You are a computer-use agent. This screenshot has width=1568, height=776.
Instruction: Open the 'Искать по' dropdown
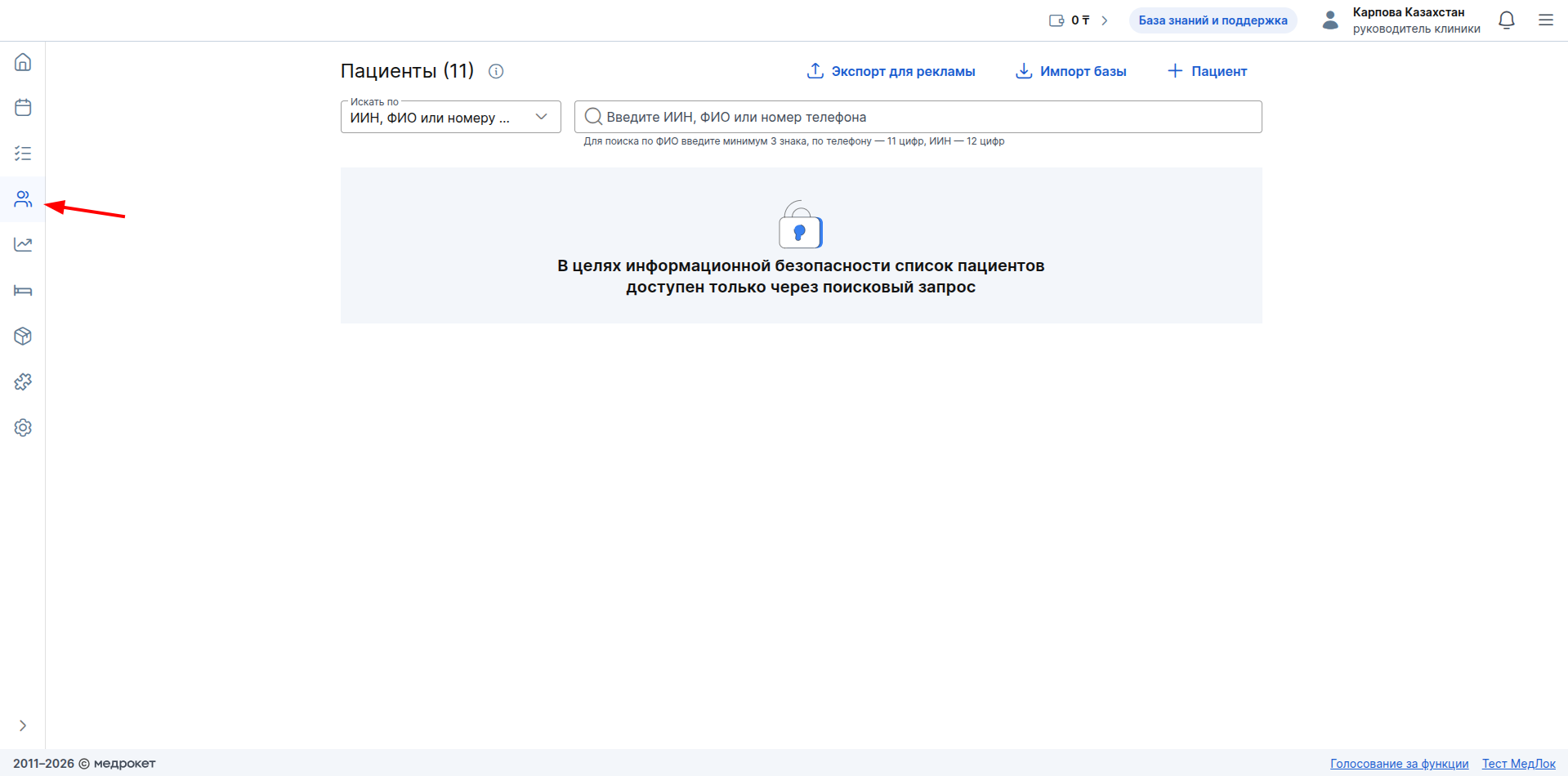point(450,117)
